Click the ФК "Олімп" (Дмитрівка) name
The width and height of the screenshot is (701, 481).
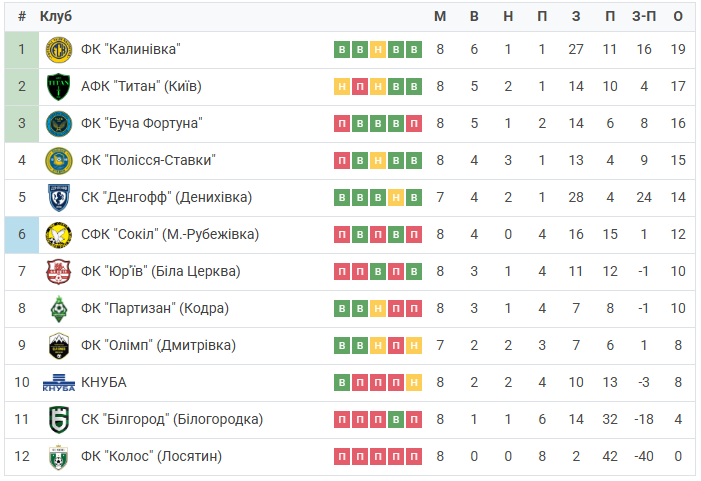158,346
